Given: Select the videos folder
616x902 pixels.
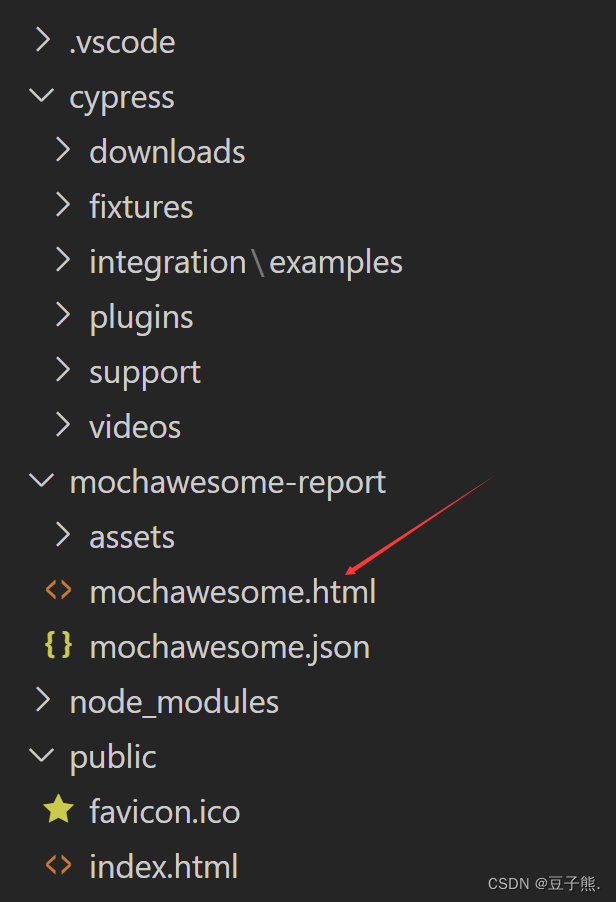Looking at the screenshot, I should [x=135, y=427].
